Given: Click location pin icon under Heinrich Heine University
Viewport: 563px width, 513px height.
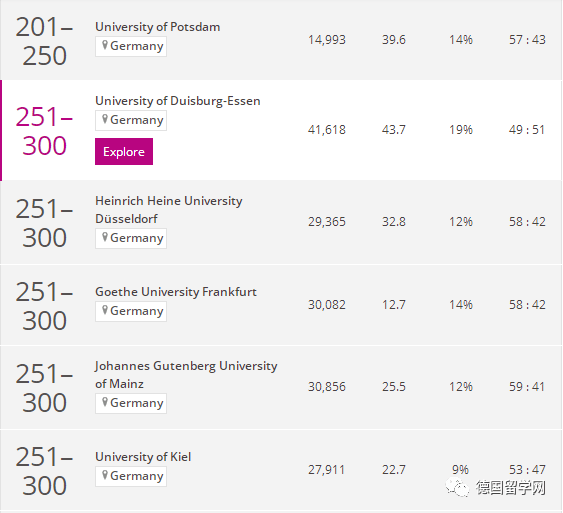Looking at the screenshot, I should click(105, 237).
